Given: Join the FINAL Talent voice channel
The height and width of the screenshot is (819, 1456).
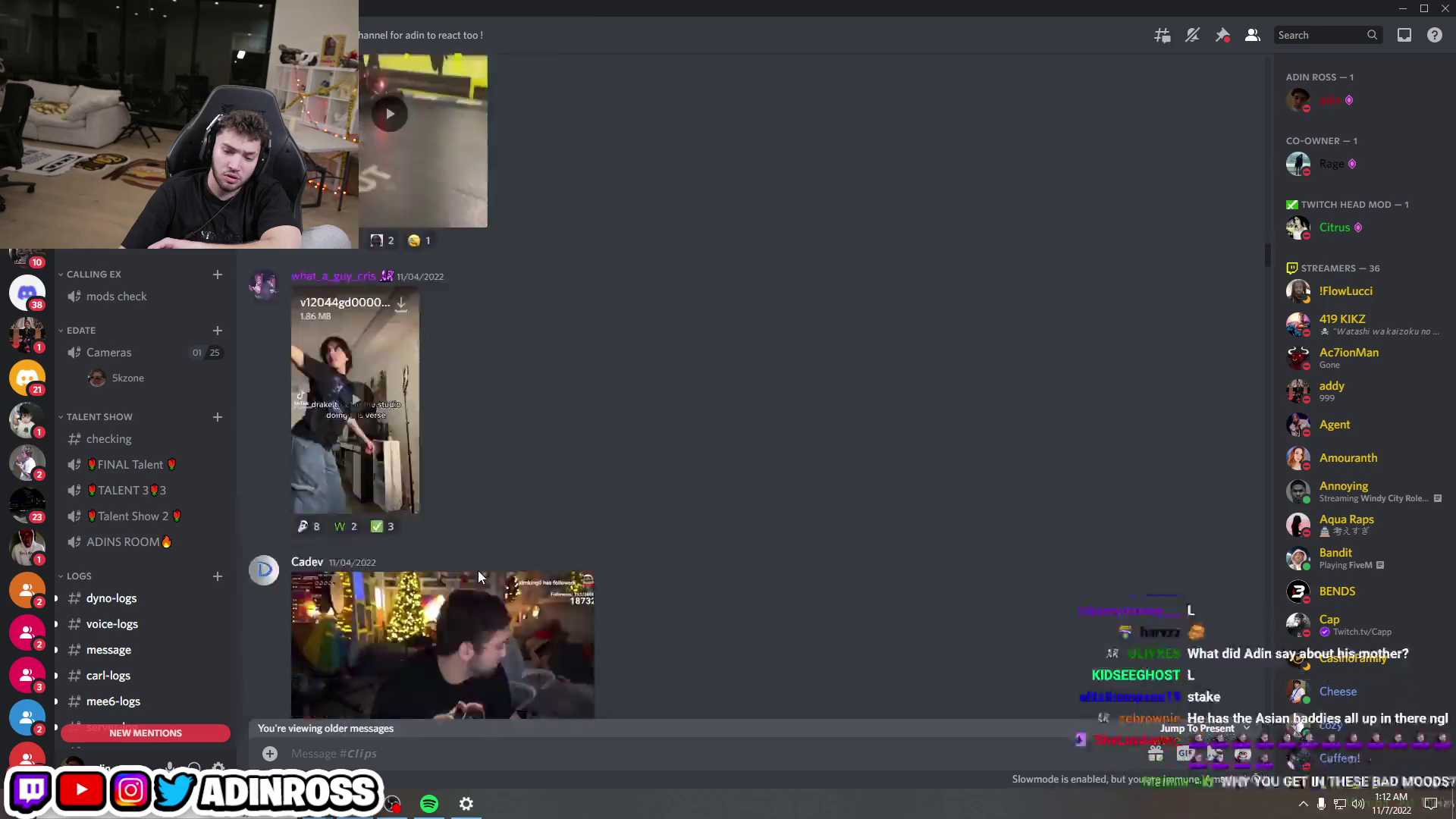Looking at the screenshot, I should (146, 465).
